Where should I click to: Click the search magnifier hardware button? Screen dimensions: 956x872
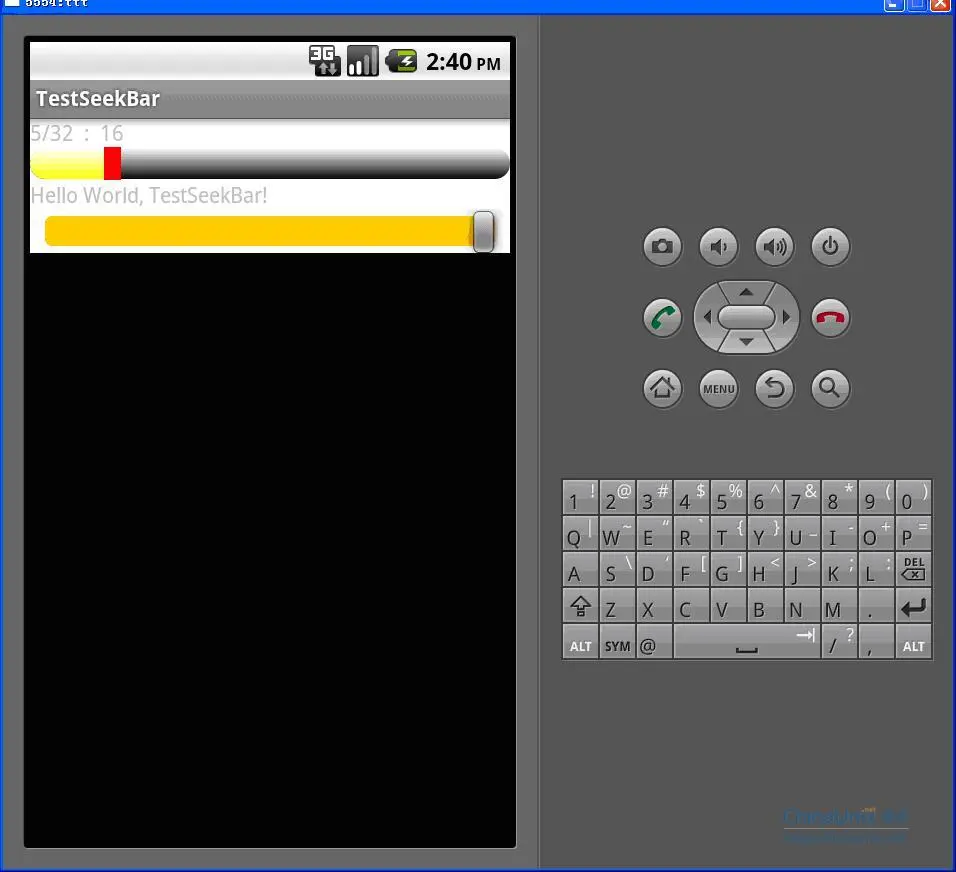[x=830, y=388]
